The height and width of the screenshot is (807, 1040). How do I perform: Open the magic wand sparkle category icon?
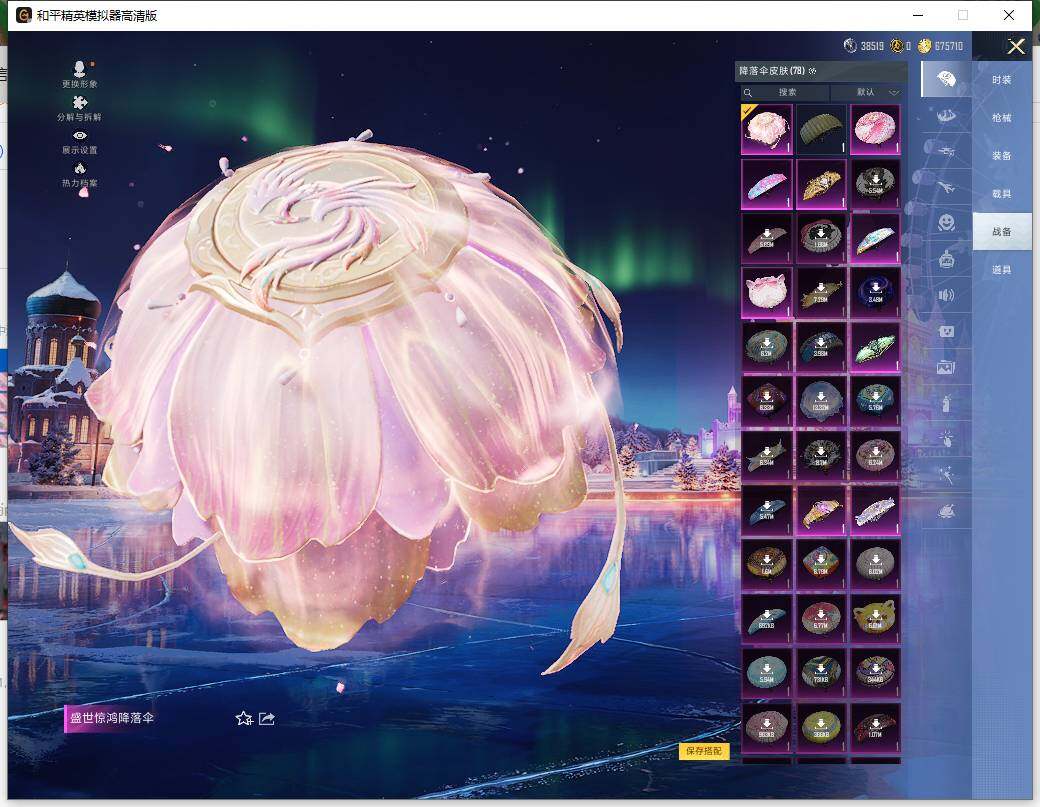coord(946,475)
